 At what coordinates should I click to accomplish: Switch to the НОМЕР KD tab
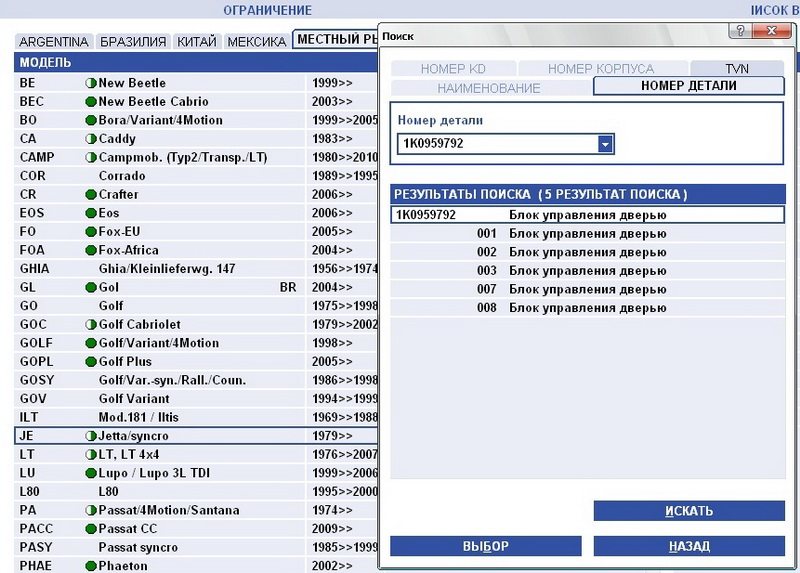[453, 68]
